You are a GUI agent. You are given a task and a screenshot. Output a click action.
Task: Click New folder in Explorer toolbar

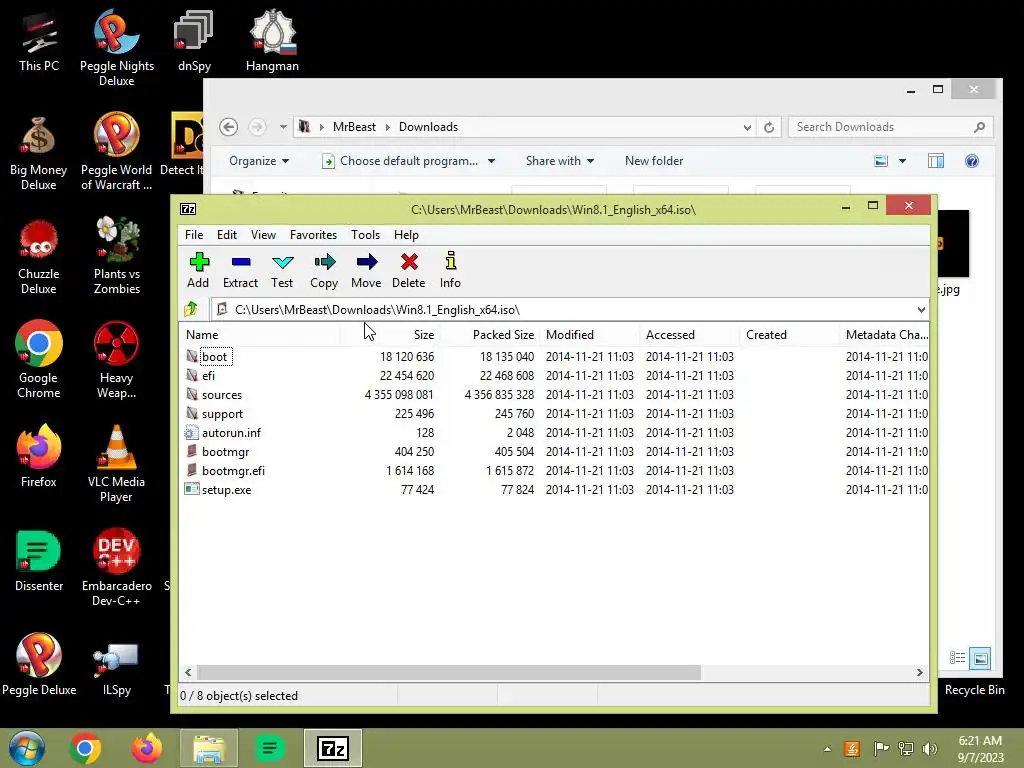654,161
